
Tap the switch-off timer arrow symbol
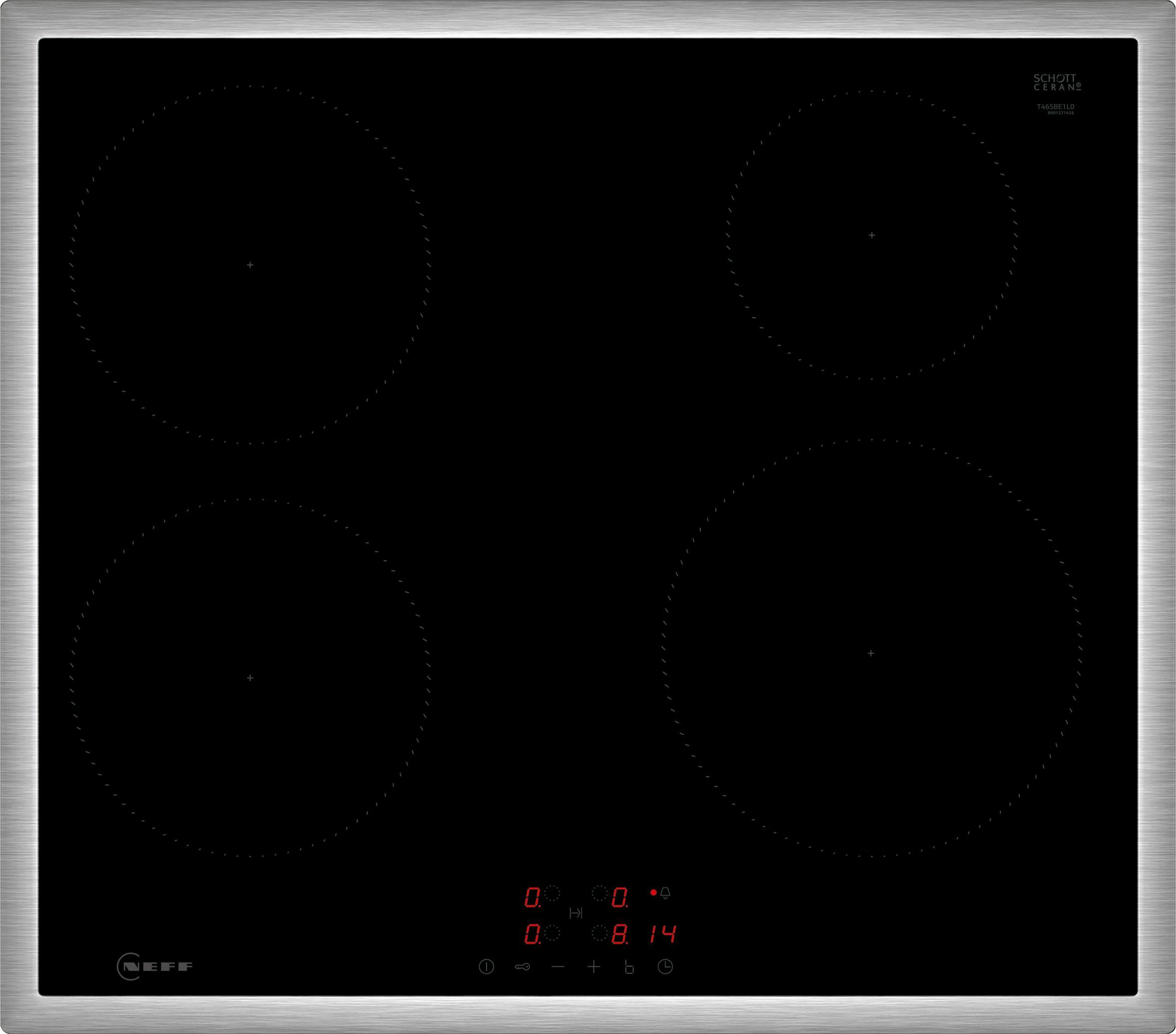click(576, 913)
